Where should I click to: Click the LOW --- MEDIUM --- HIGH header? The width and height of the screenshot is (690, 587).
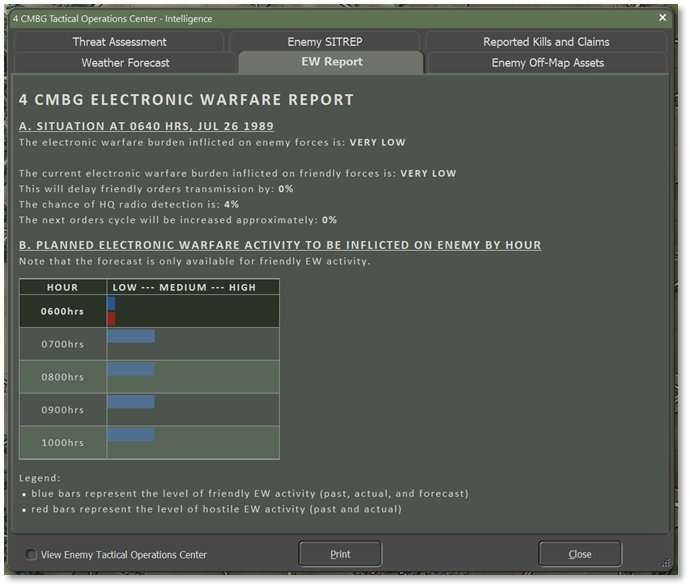point(184,287)
